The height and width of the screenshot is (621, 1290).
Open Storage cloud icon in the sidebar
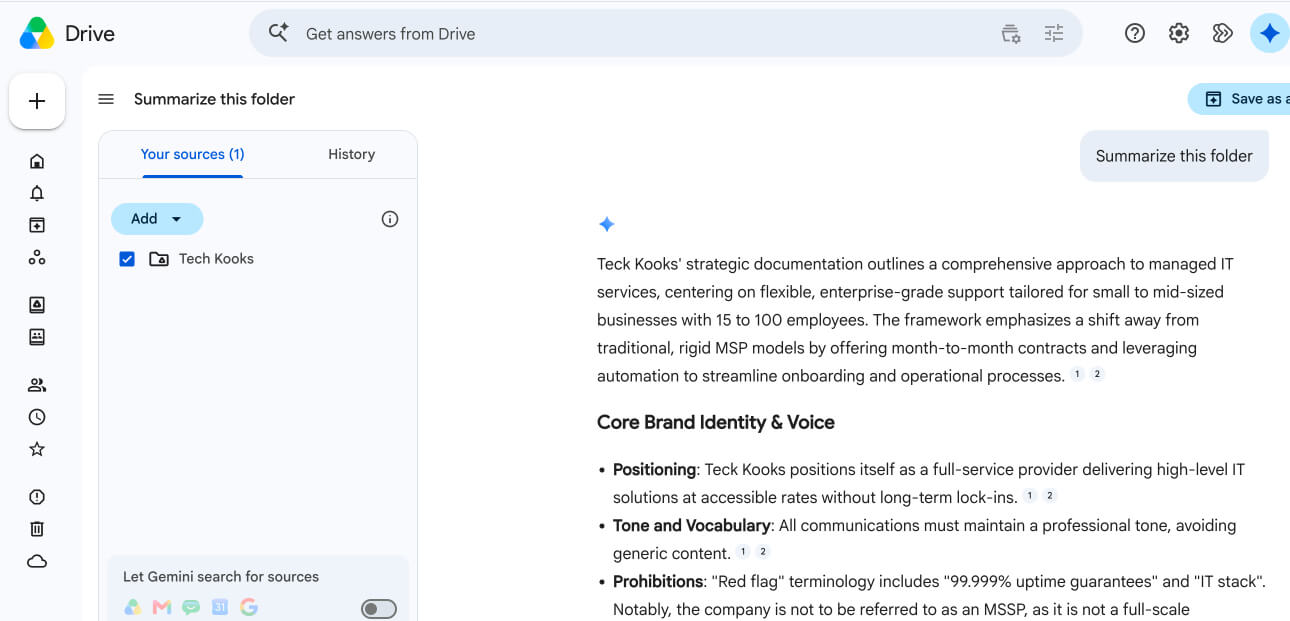tap(37, 561)
